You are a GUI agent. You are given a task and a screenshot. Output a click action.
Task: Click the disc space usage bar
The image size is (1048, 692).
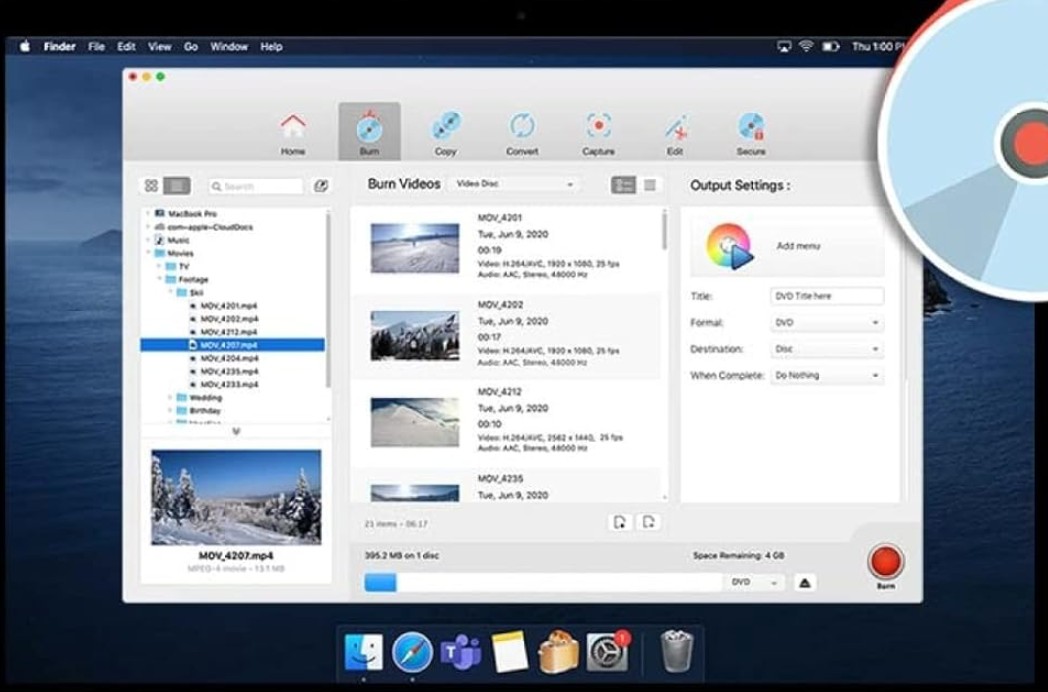coord(543,582)
